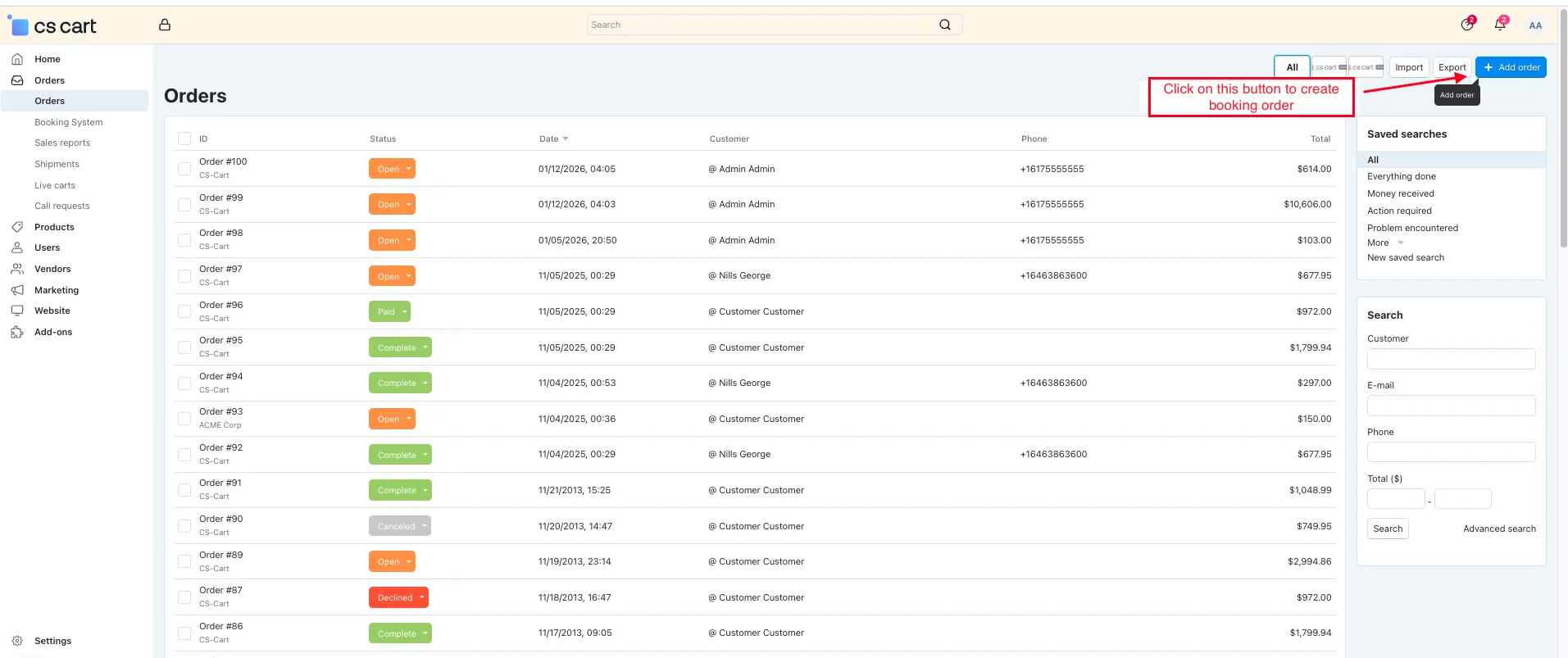The width and height of the screenshot is (1568, 658).
Task: Open the notifications bell
Action: pos(1500,25)
